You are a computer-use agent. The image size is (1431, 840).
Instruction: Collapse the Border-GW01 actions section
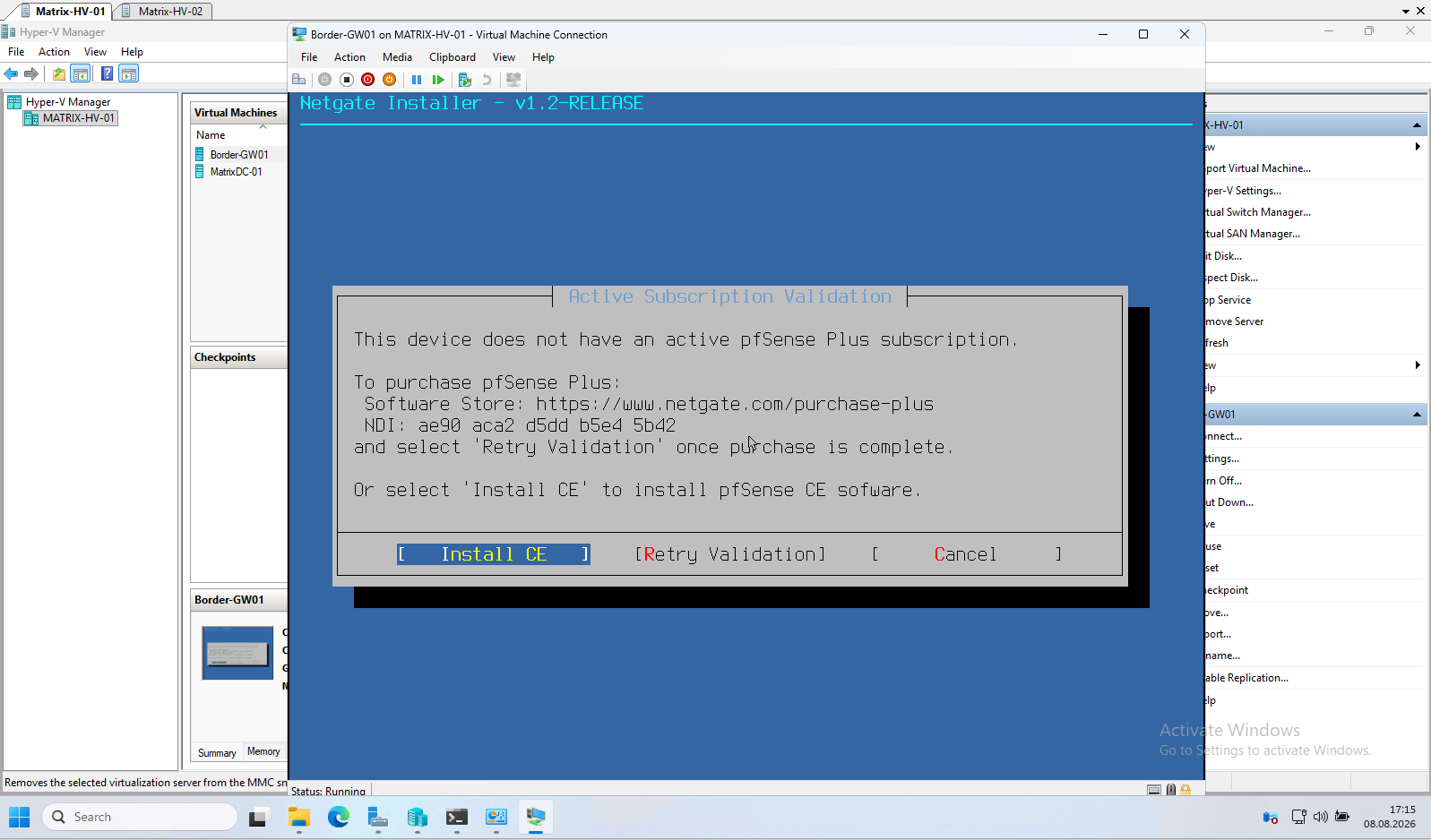point(1417,415)
